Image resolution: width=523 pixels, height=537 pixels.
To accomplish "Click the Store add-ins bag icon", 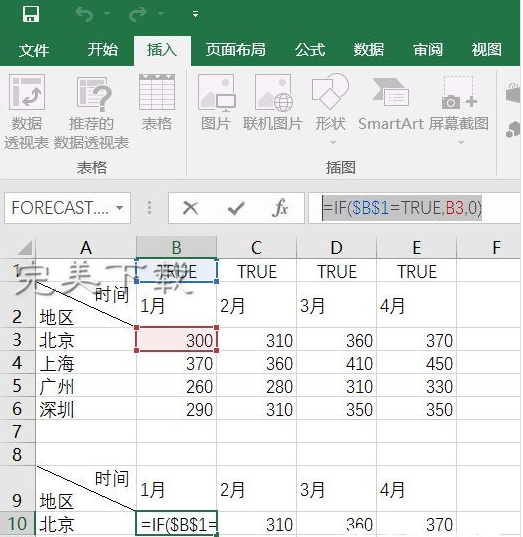I will [x=513, y=92].
